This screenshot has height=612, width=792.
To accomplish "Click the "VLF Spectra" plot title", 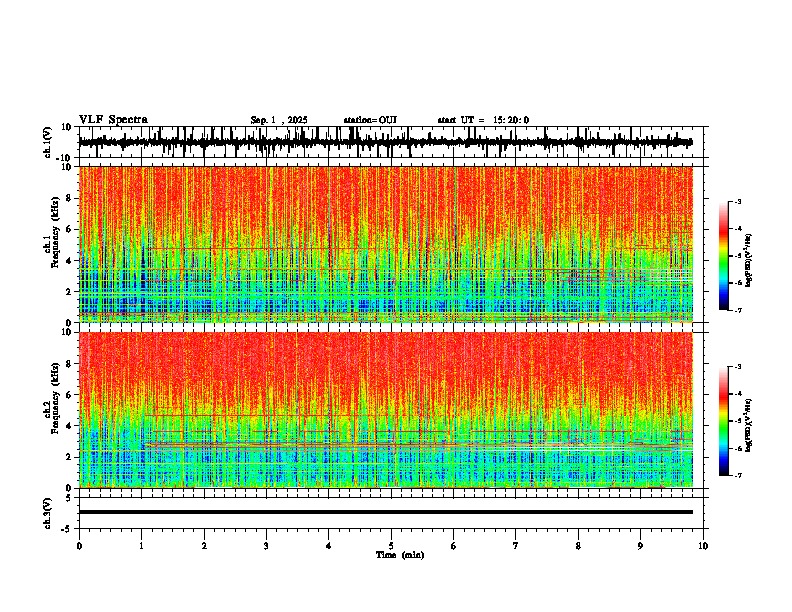I will tap(113, 120).
